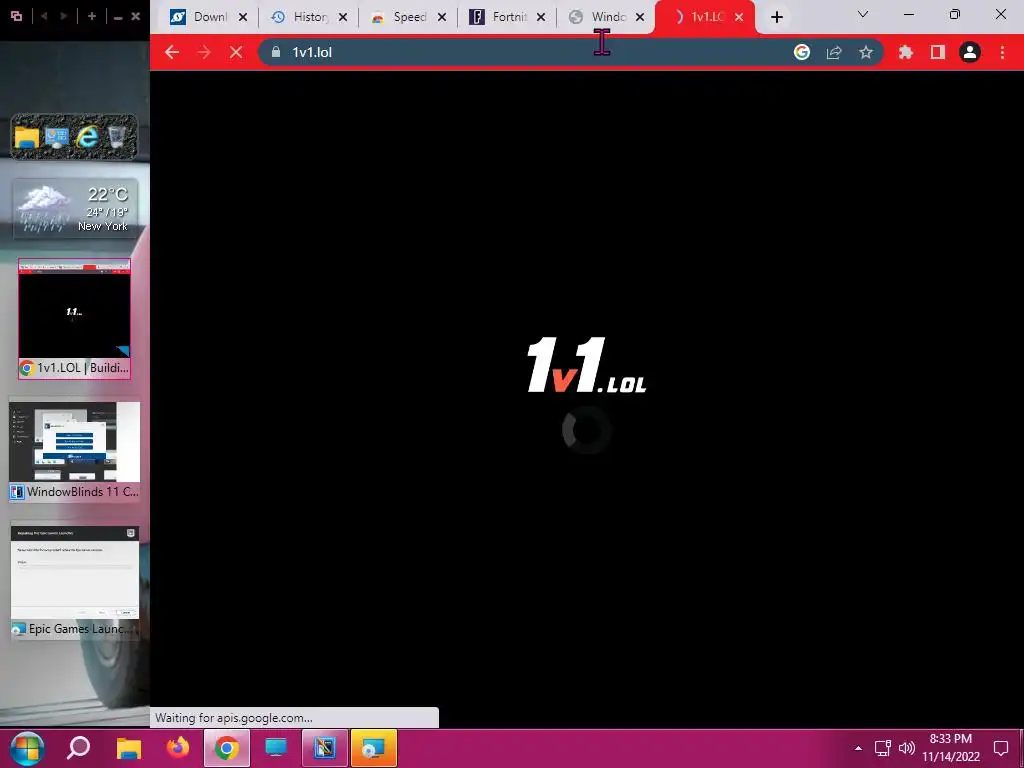This screenshot has width=1024, height=768.
Task: Switch to Chrome on taskbar
Action: [227, 748]
